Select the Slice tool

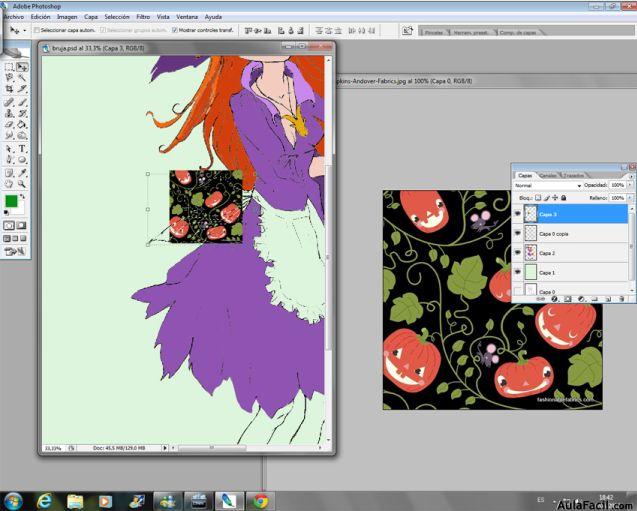point(22,89)
